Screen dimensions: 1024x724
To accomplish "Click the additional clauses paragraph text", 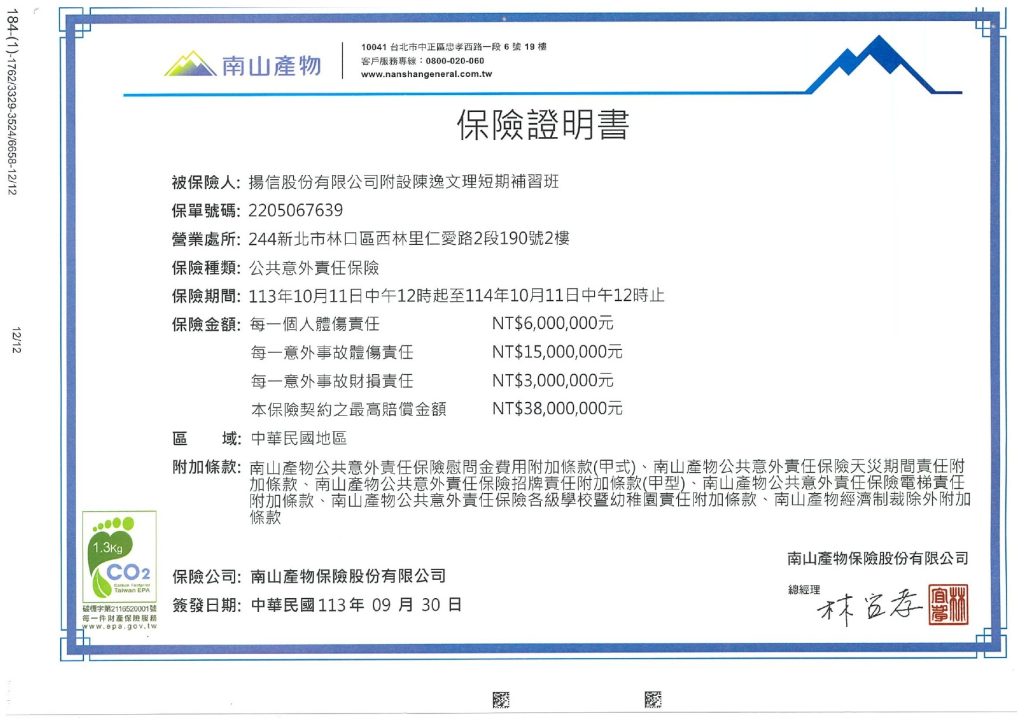I will [x=610, y=492].
